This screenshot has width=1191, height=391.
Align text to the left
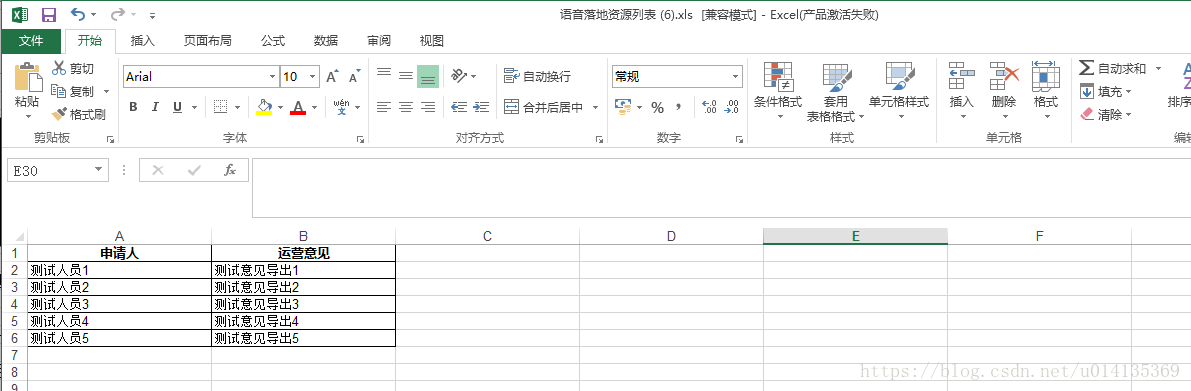(384, 107)
